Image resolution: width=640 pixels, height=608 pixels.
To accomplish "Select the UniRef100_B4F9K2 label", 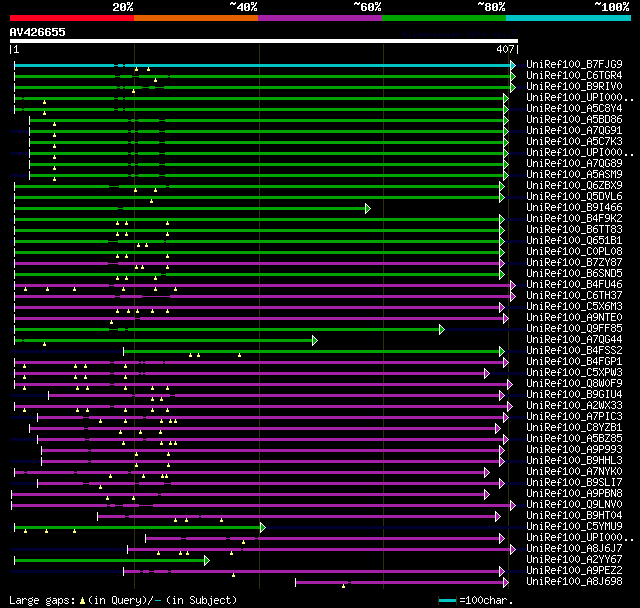I will coord(574,219).
